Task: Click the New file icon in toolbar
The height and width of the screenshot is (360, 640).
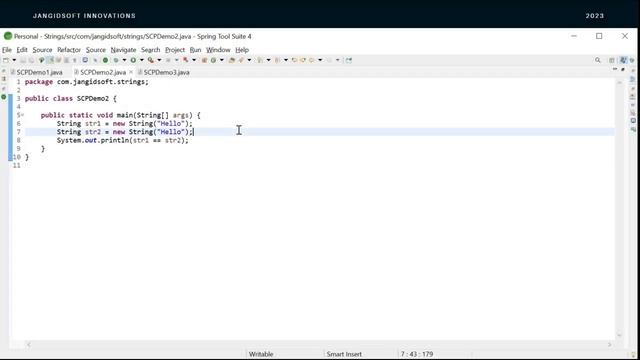Action: [6, 60]
